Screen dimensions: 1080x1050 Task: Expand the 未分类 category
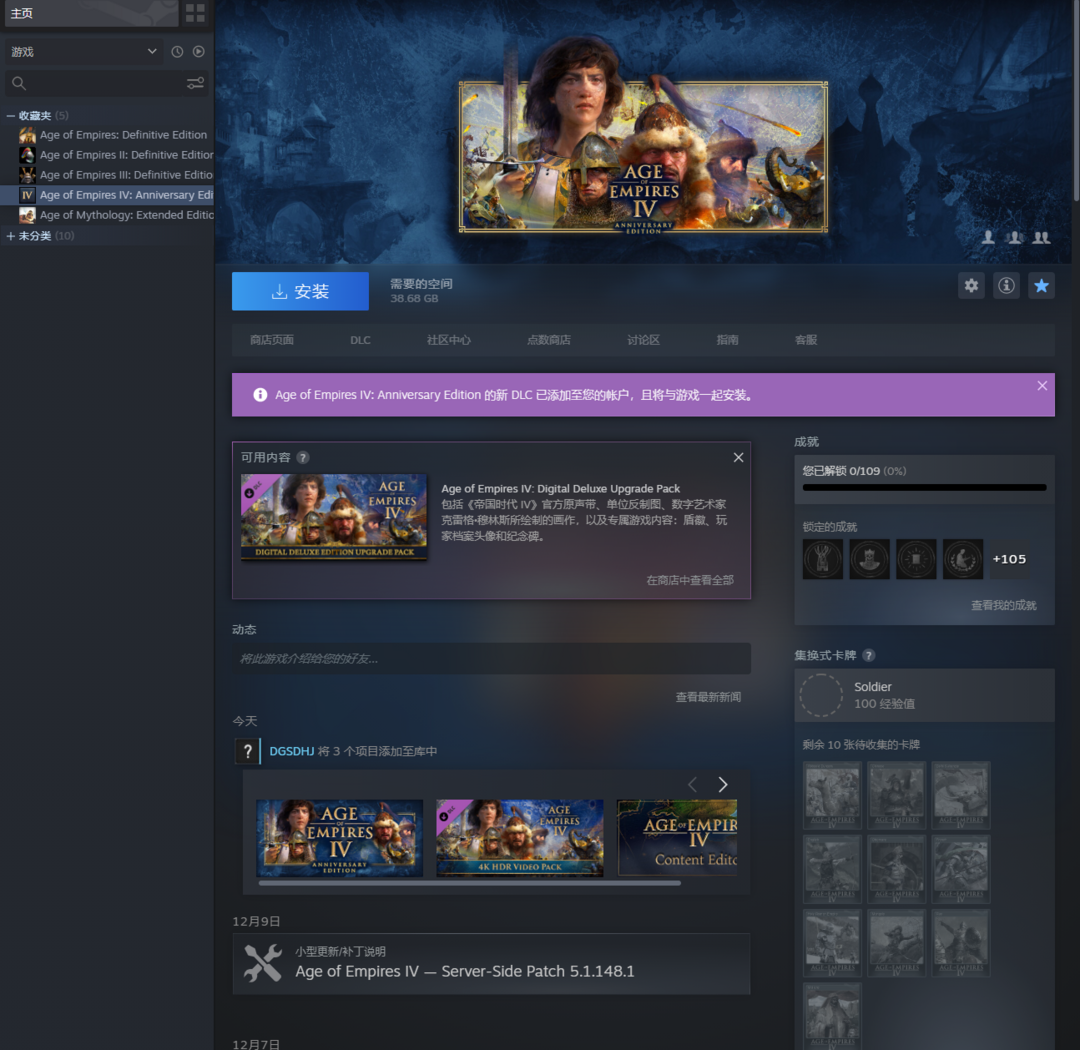[x=11, y=236]
